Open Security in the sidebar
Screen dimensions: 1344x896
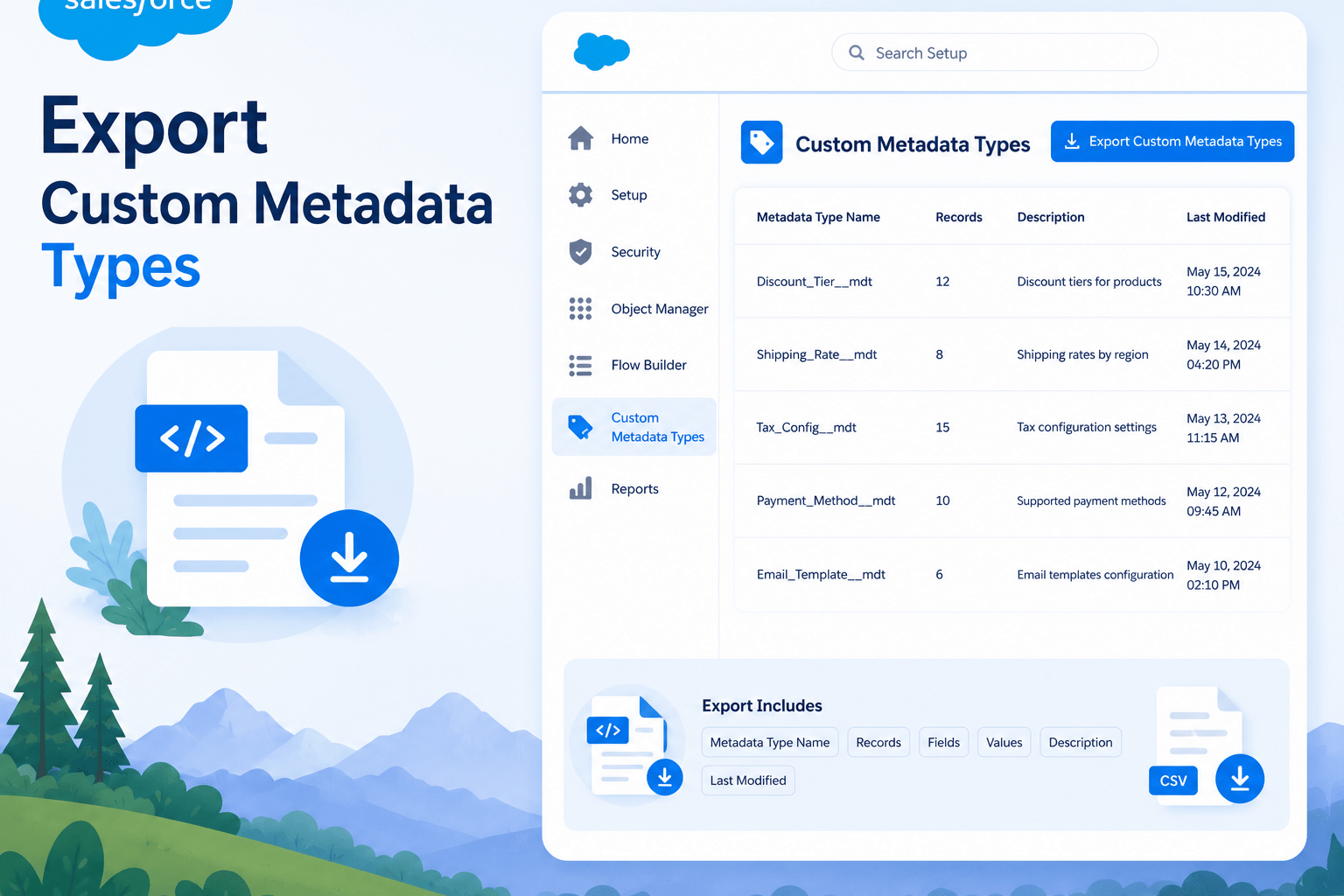(x=634, y=252)
